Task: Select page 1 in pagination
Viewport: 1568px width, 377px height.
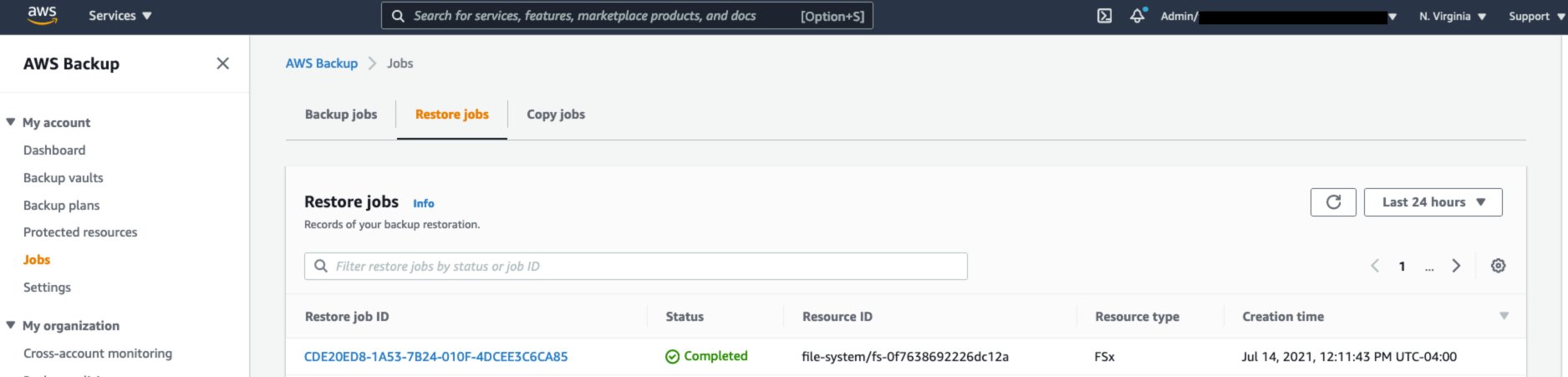Action: click(1402, 267)
